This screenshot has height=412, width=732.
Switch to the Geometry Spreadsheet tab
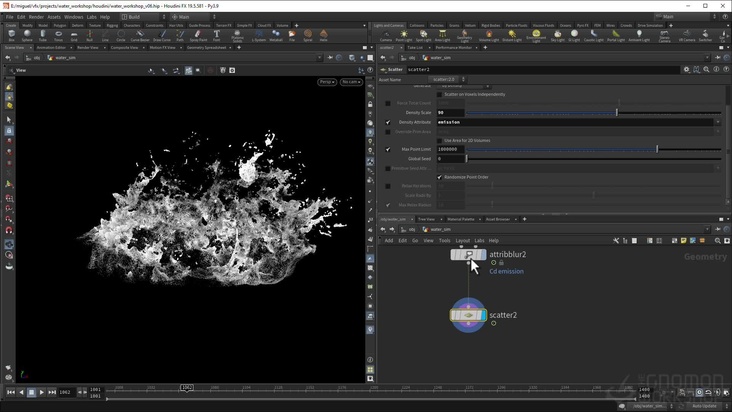coord(208,47)
